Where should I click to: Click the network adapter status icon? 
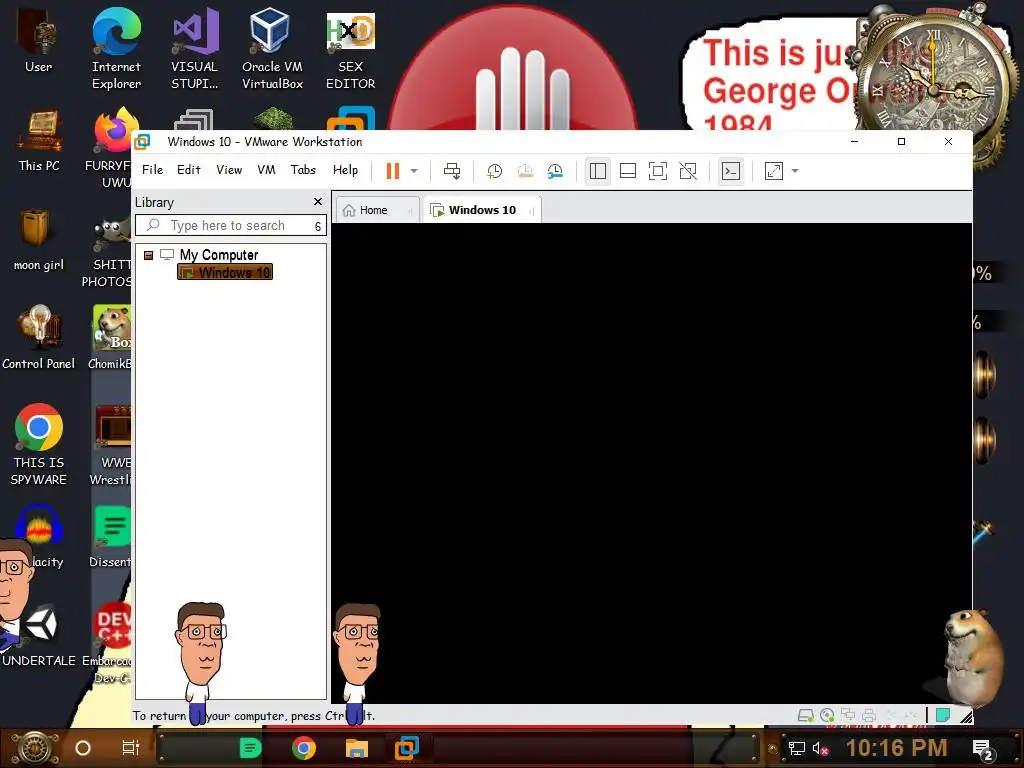848,716
